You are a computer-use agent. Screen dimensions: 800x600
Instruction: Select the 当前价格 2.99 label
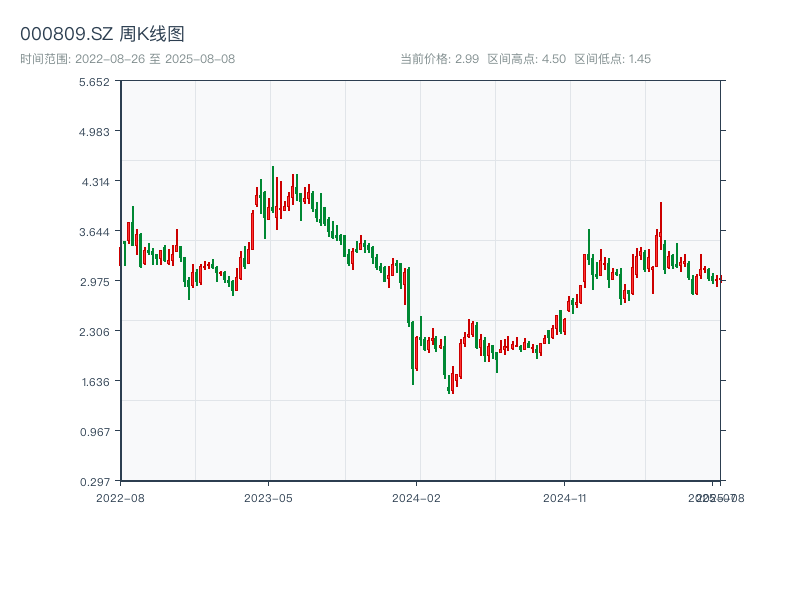439,59
